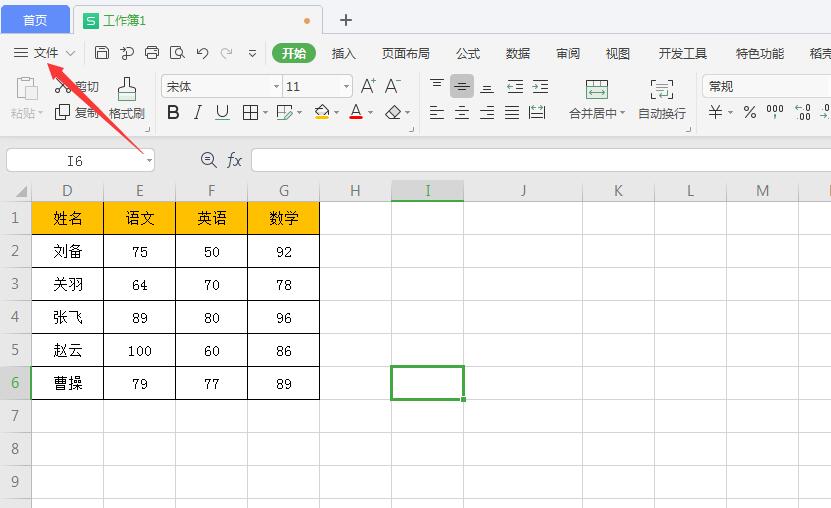831x508 pixels.
Task: Open Print Preview icon
Action: (x=177, y=52)
